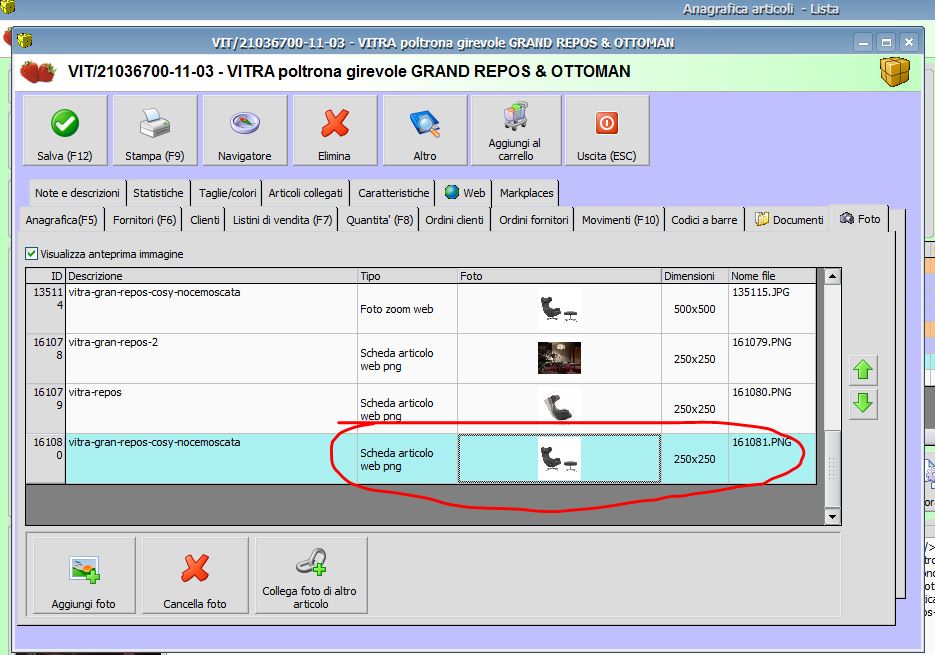Switch to the Ordini clienti tab
Viewport: 935px width, 655px height.
point(454,220)
